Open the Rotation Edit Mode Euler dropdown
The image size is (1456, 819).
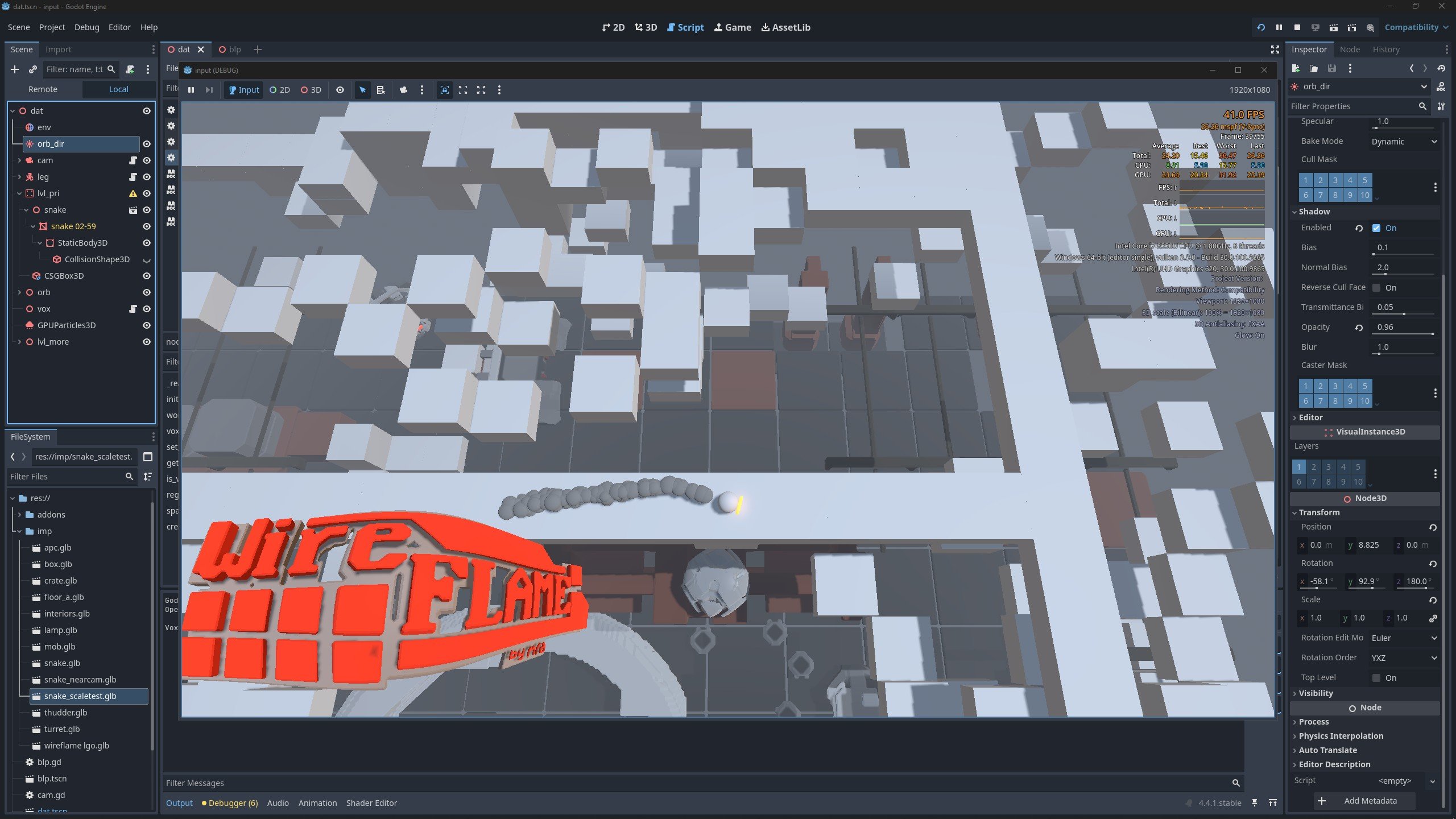(1404, 638)
